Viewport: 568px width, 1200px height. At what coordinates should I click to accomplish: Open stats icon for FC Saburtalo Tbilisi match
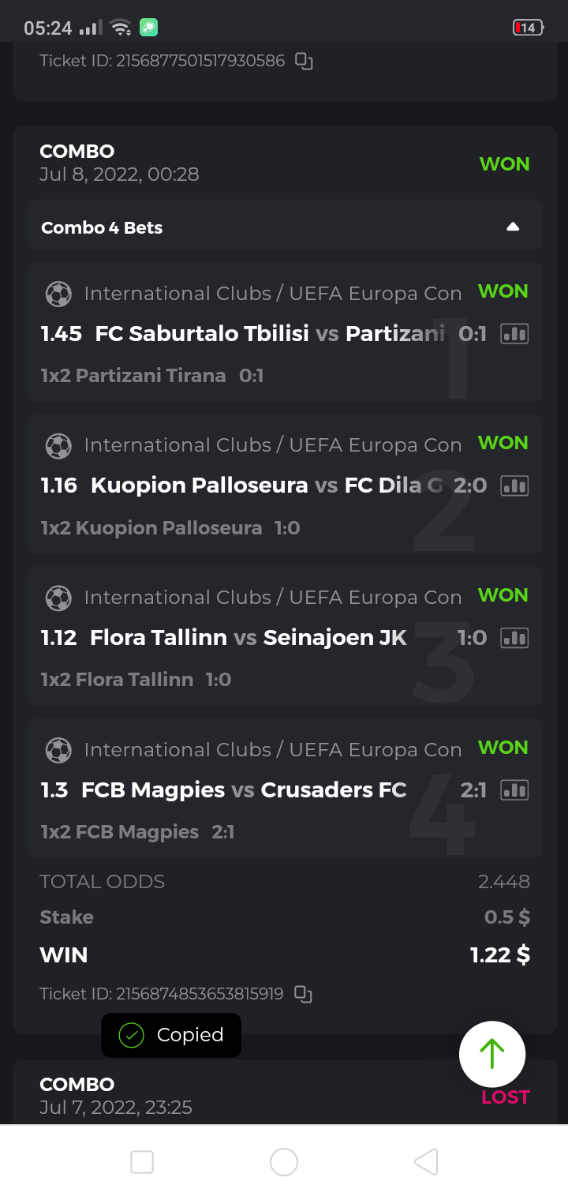(514, 334)
